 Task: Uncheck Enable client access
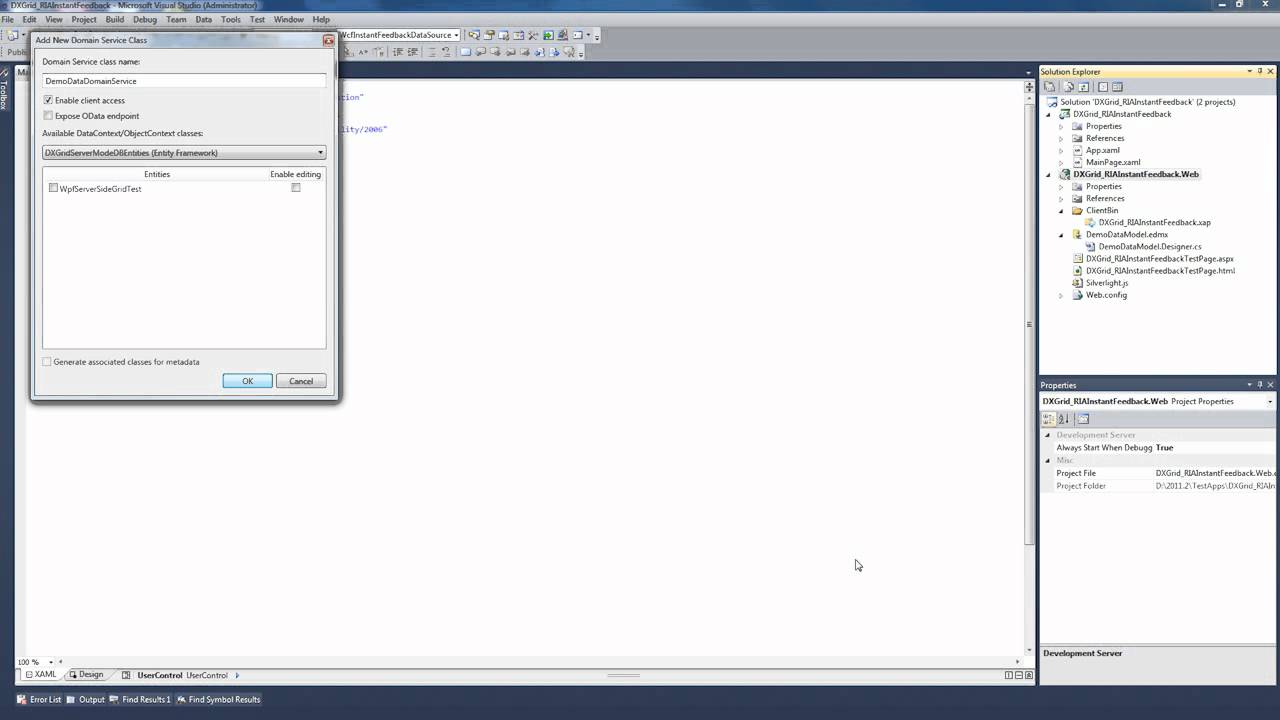tap(48, 100)
